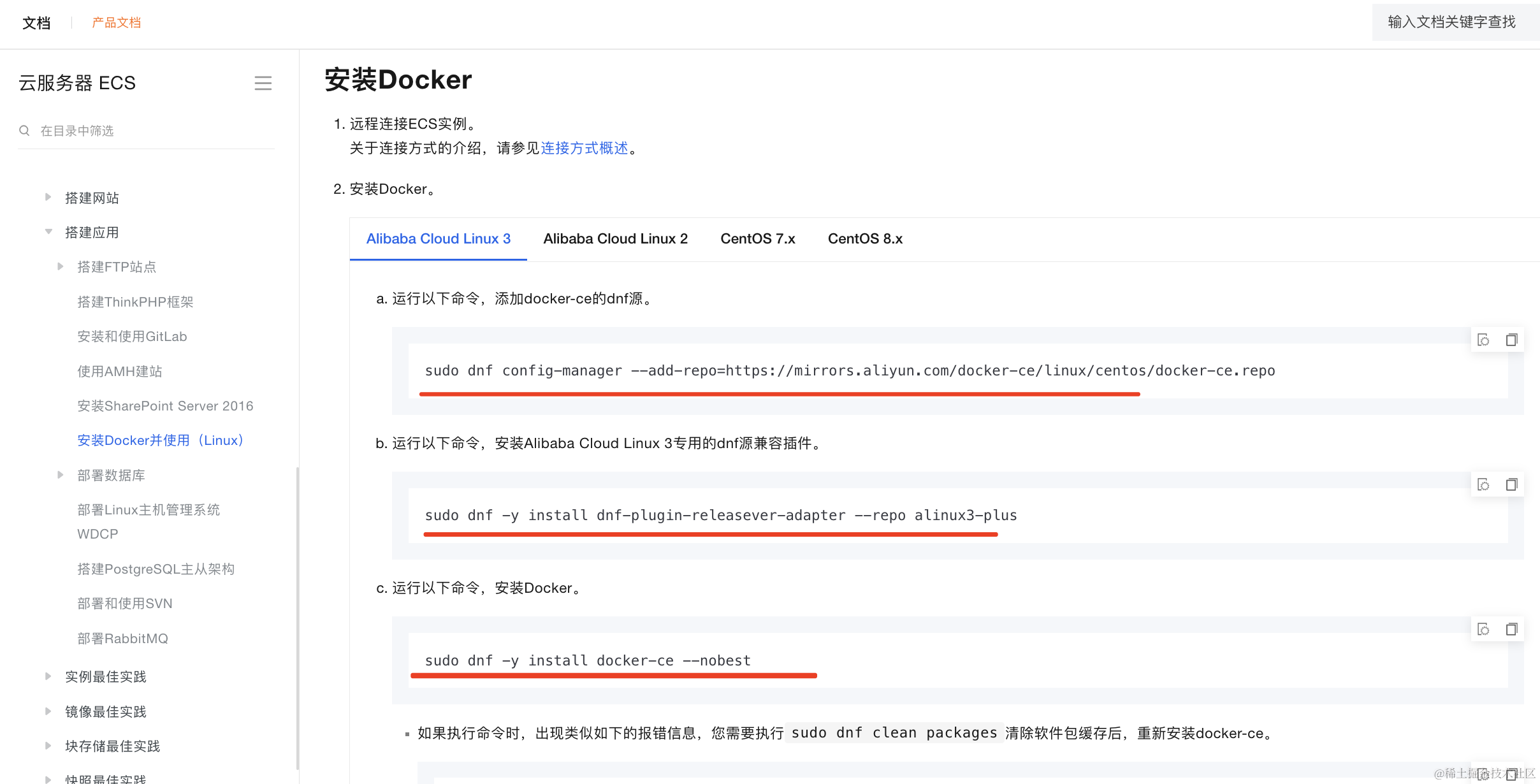
Task: Collapse sidebar with the hamburger menu icon
Action: tap(263, 83)
